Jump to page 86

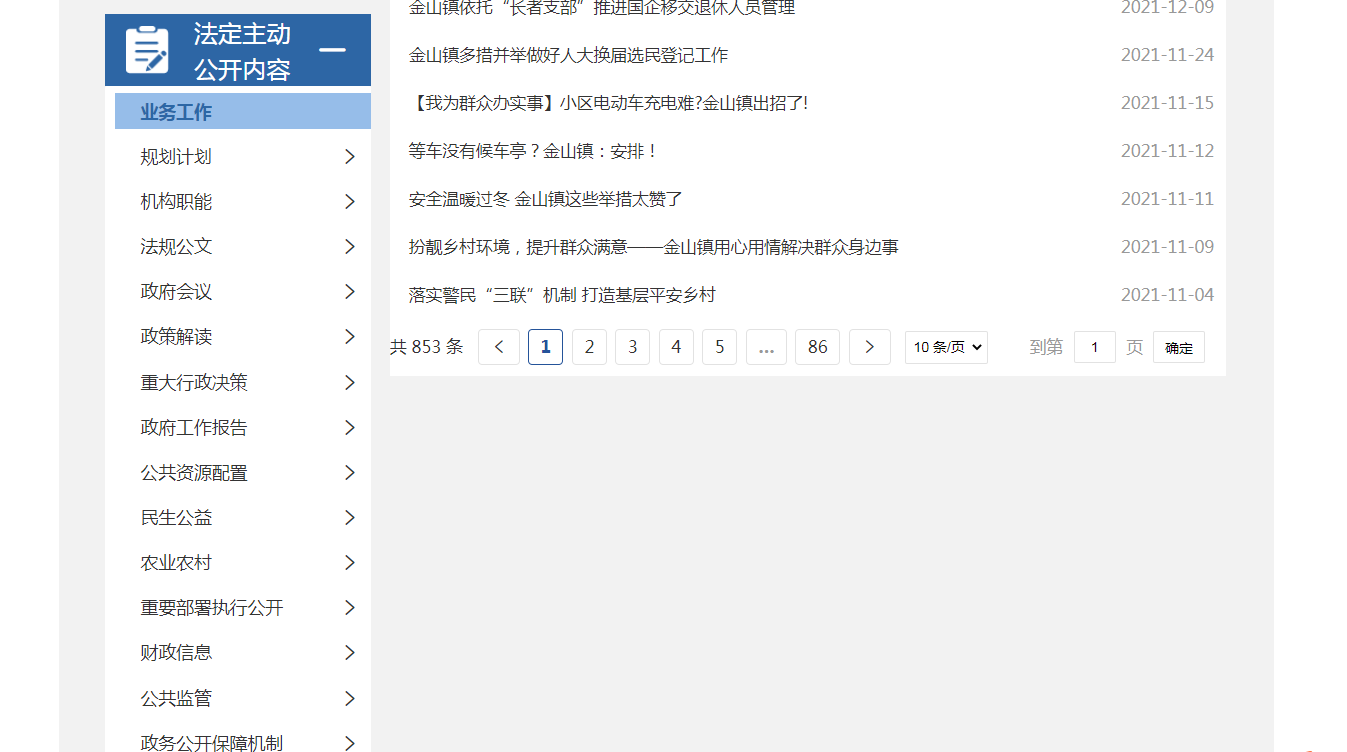tap(817, 347)
